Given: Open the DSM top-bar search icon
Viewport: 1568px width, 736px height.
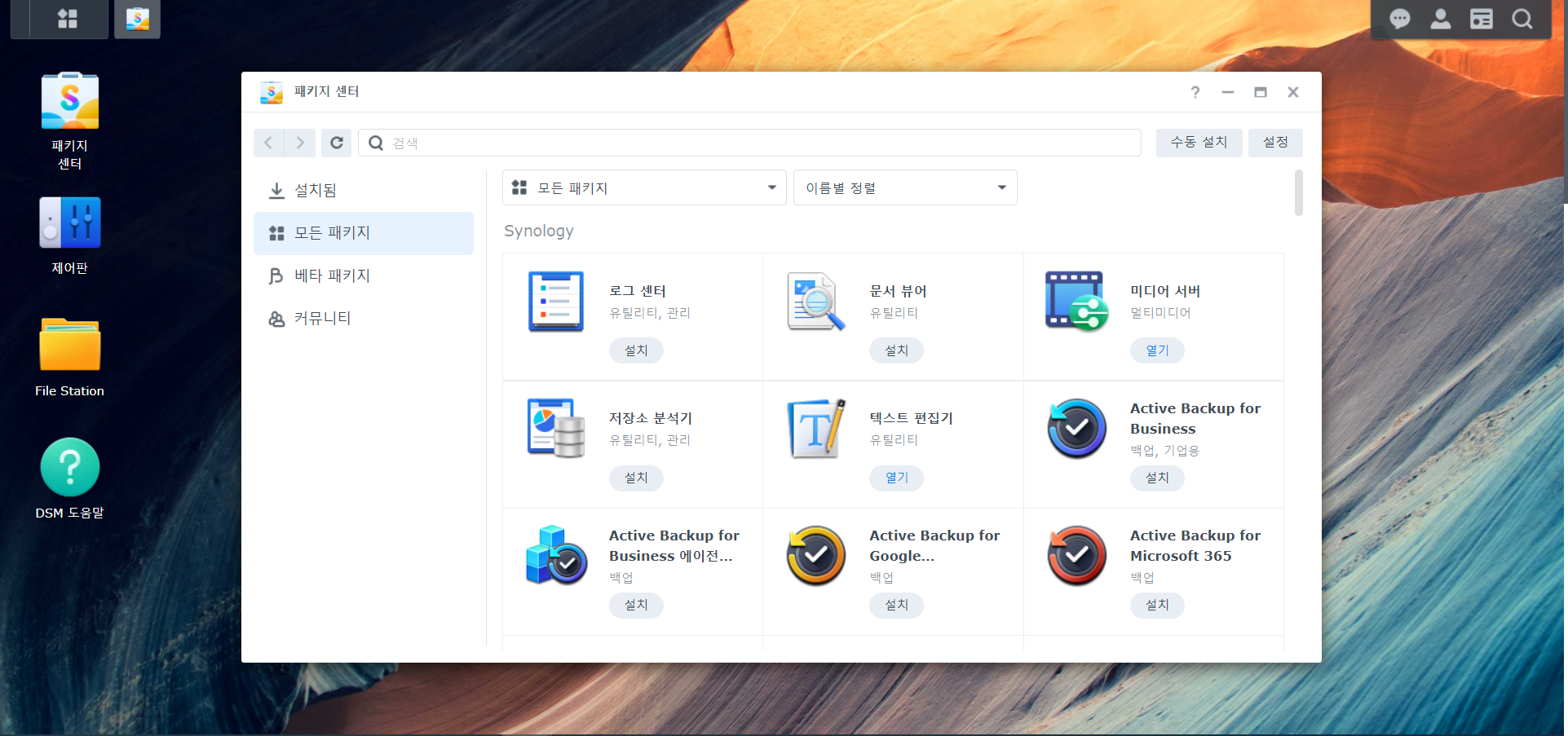Looking at the screenshot, I should (1522, 19).
